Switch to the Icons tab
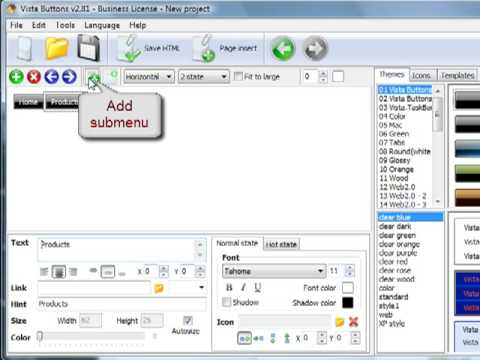Screen dimensions: 480x360 421,76
